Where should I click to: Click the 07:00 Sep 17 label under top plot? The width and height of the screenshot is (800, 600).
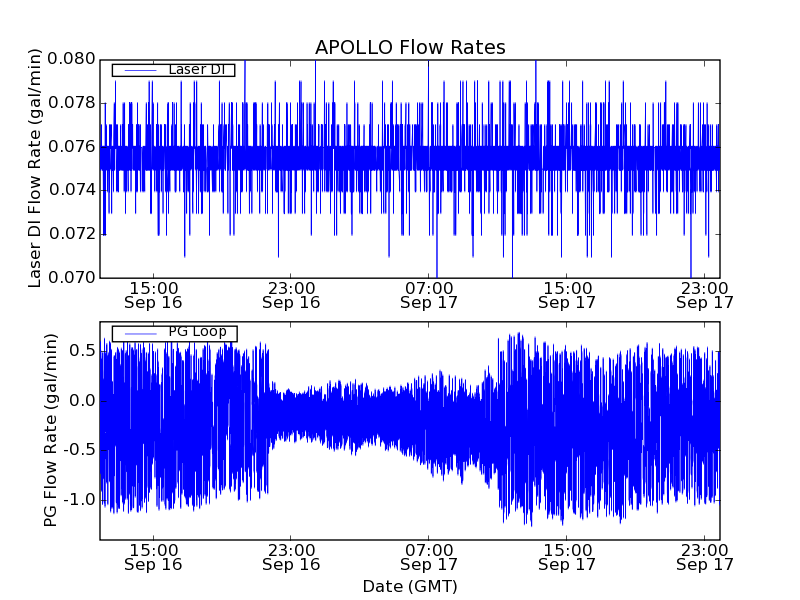click(x=429, y=293)
